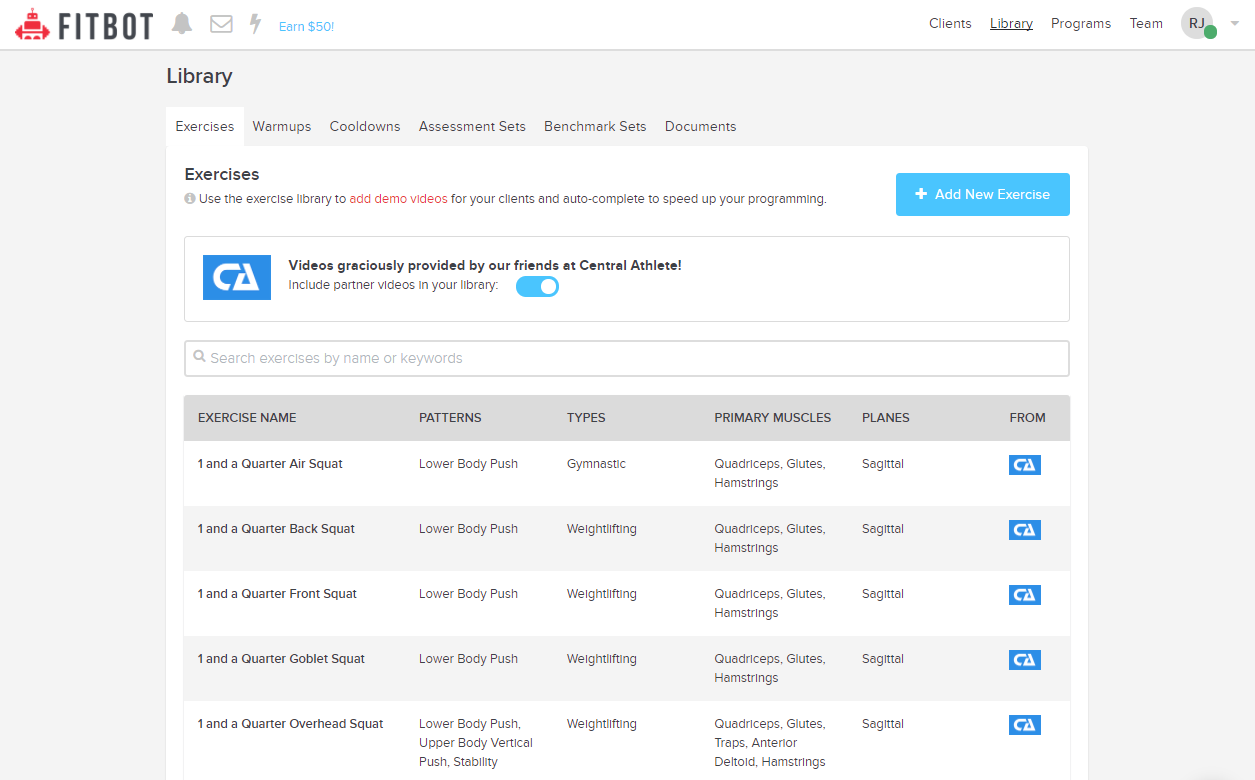Expand the account dropdown arrow
Image resolution: width=1255 pixels, height=780 pixels.
pos(1234,24)
